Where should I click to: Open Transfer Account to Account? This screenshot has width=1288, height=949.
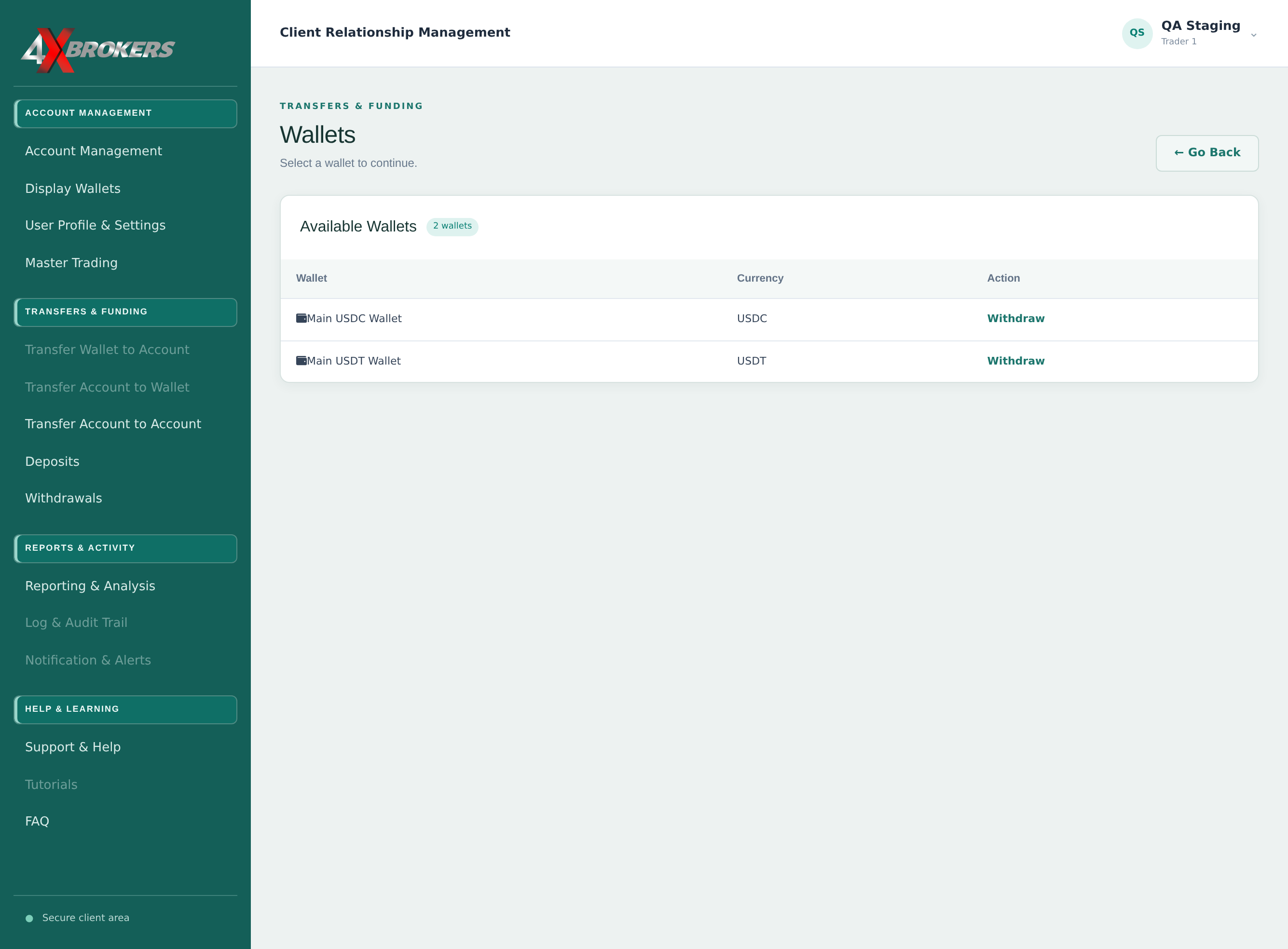pos(113,424)
